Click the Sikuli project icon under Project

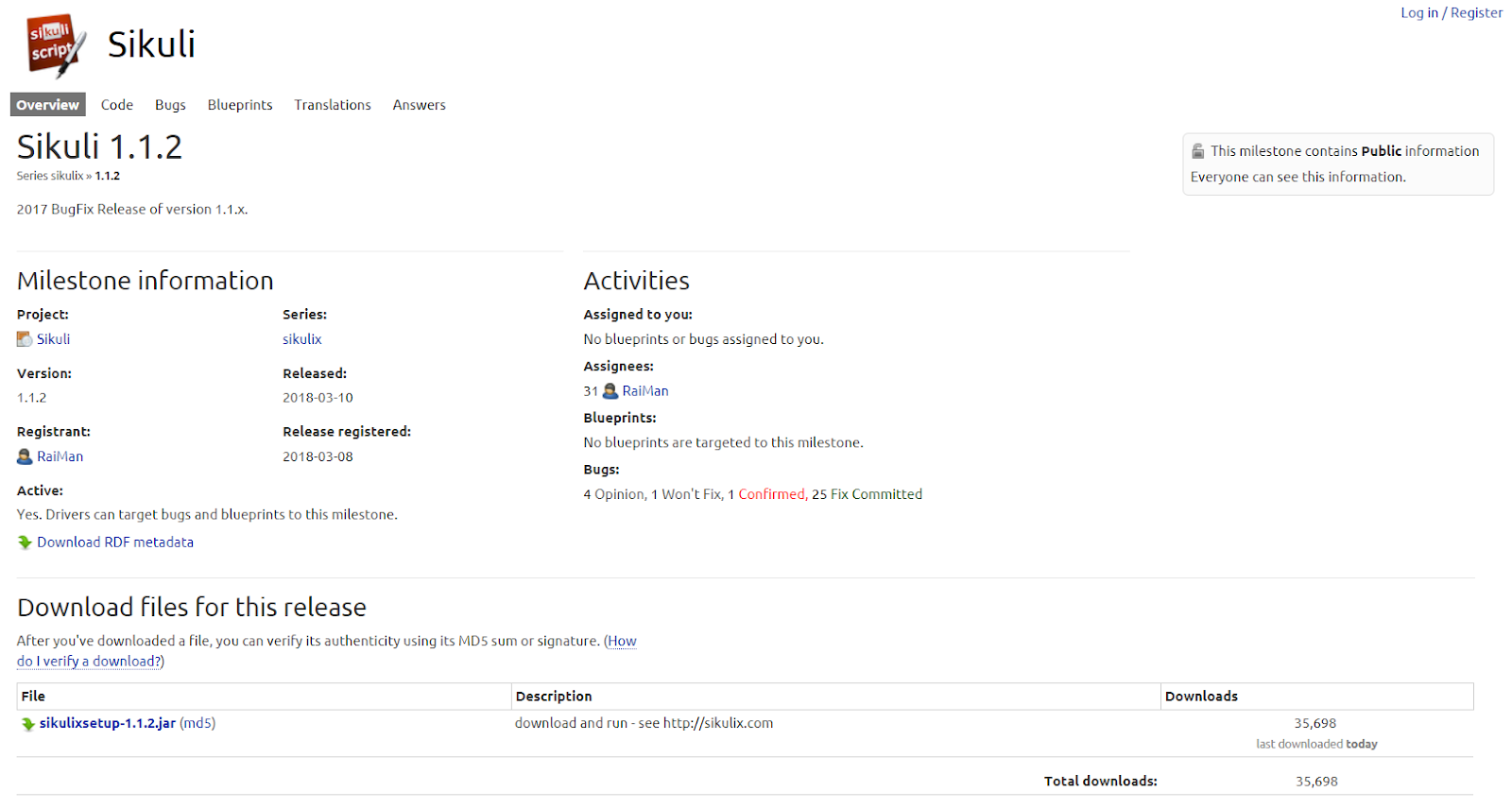pos(25,339)
